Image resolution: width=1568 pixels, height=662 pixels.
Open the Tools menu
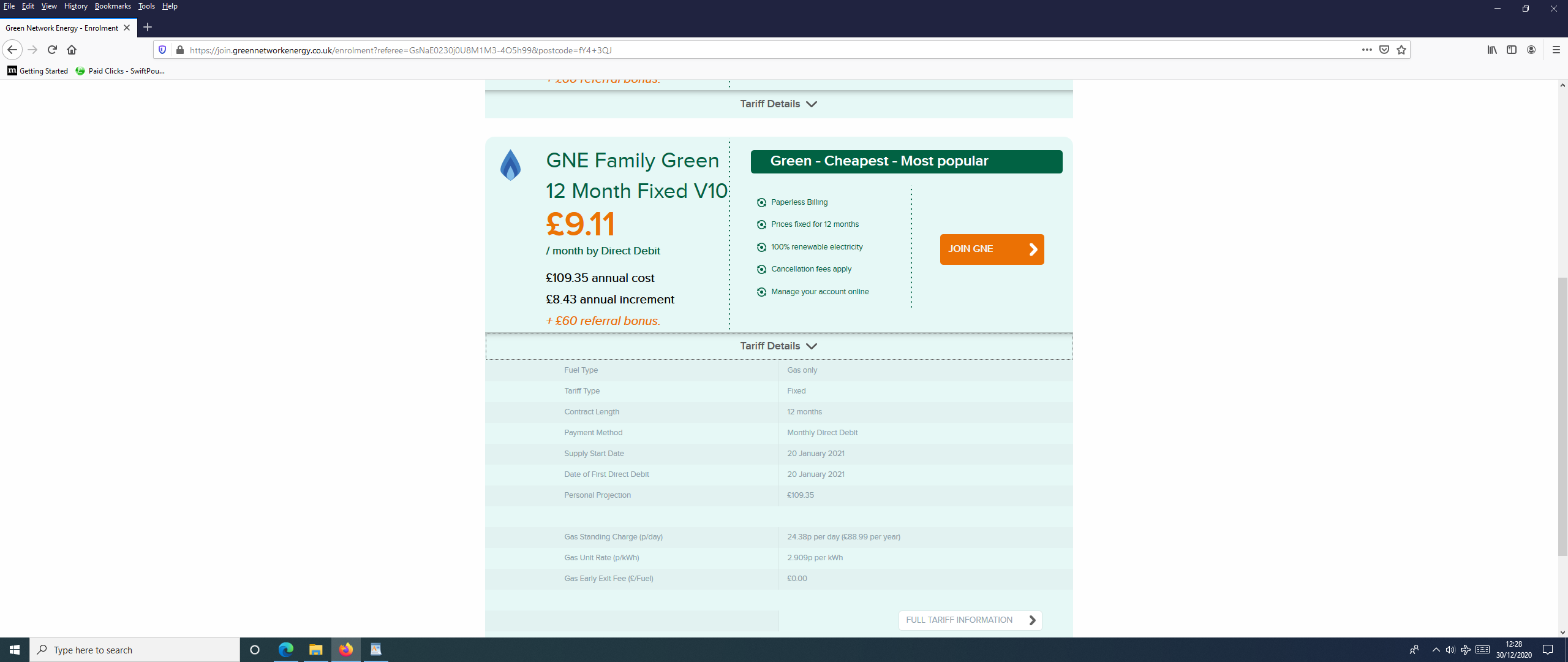(x=146, y=6)
